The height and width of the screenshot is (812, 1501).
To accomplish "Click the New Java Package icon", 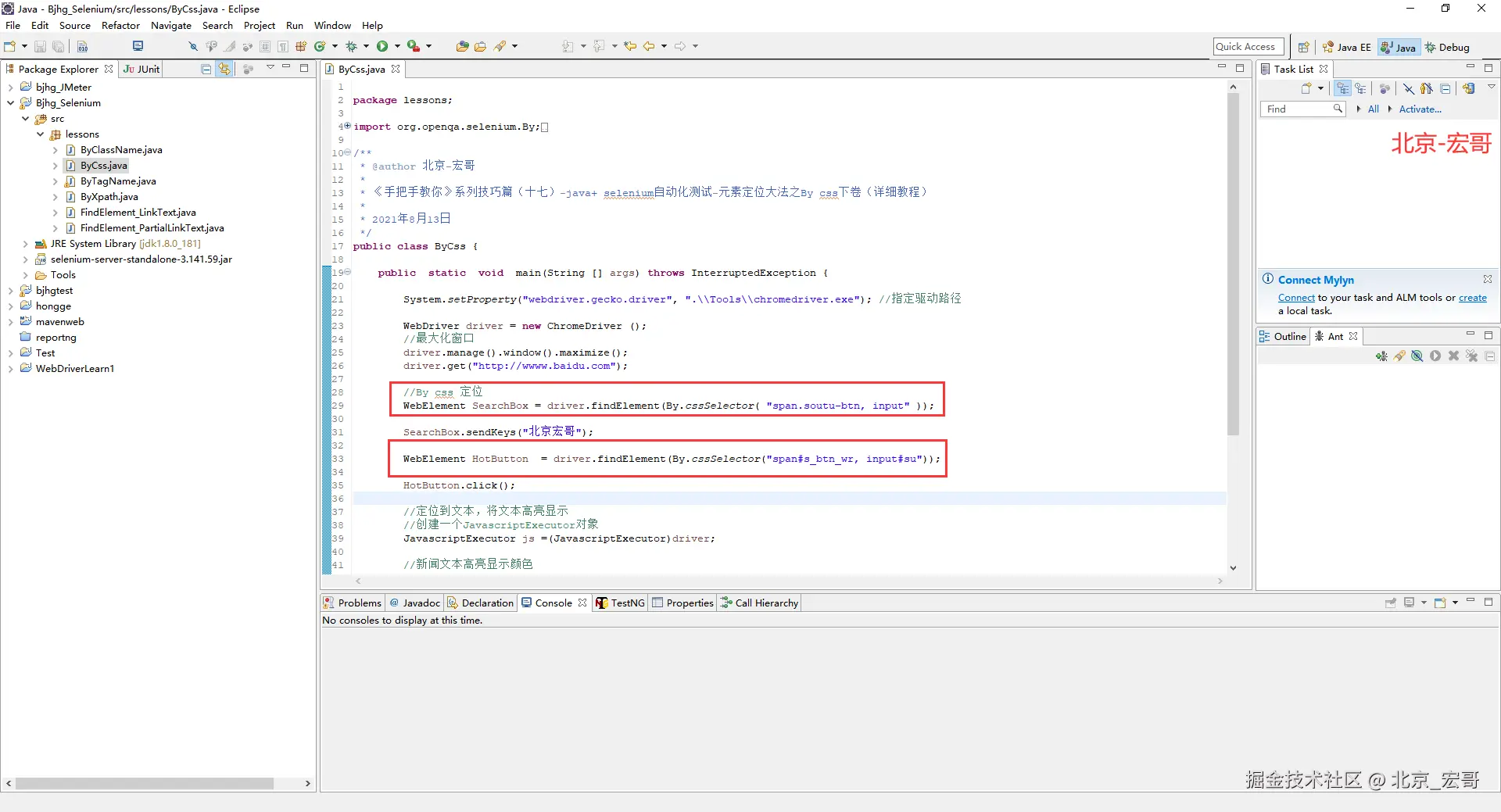I will point(301,46).
